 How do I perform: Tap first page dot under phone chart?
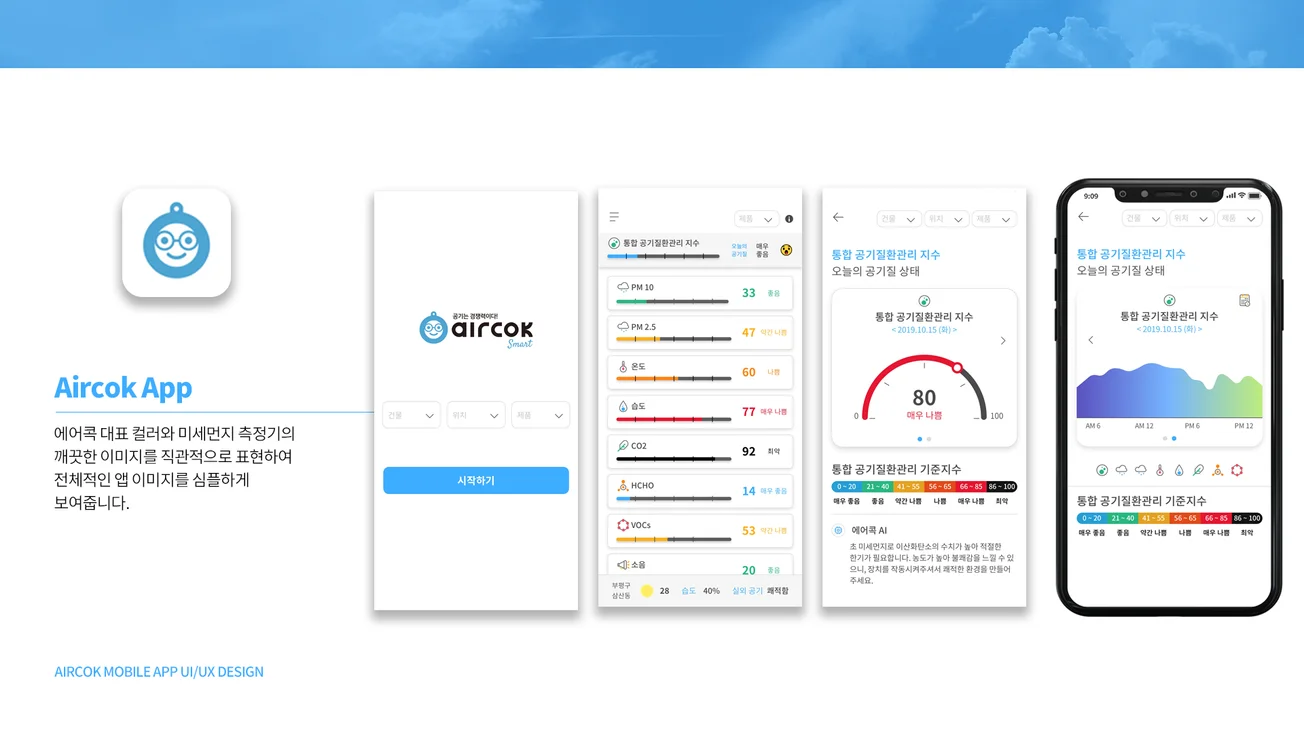pos(1165,439)
